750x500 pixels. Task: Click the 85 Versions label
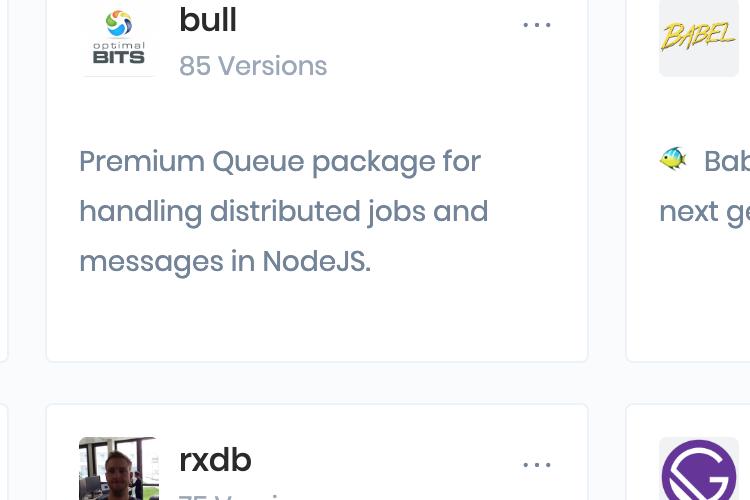pyautogui.click(x=253, y=66)
